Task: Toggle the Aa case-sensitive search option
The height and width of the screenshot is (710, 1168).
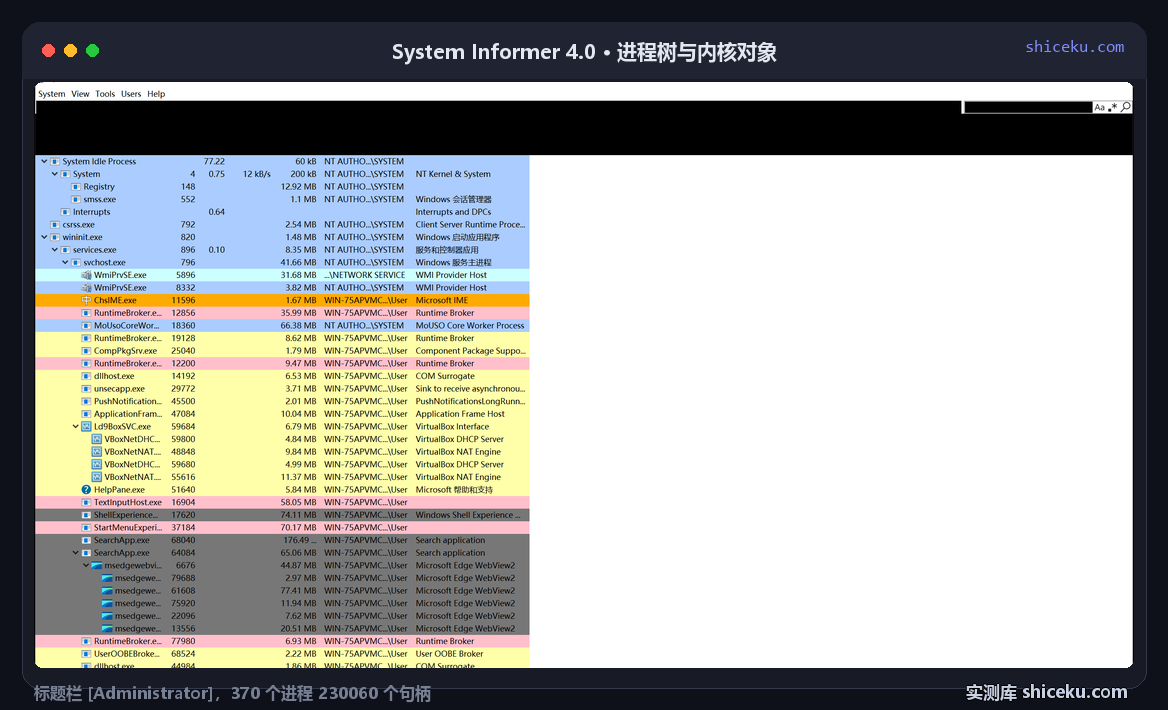Action: pos(1099,107)
